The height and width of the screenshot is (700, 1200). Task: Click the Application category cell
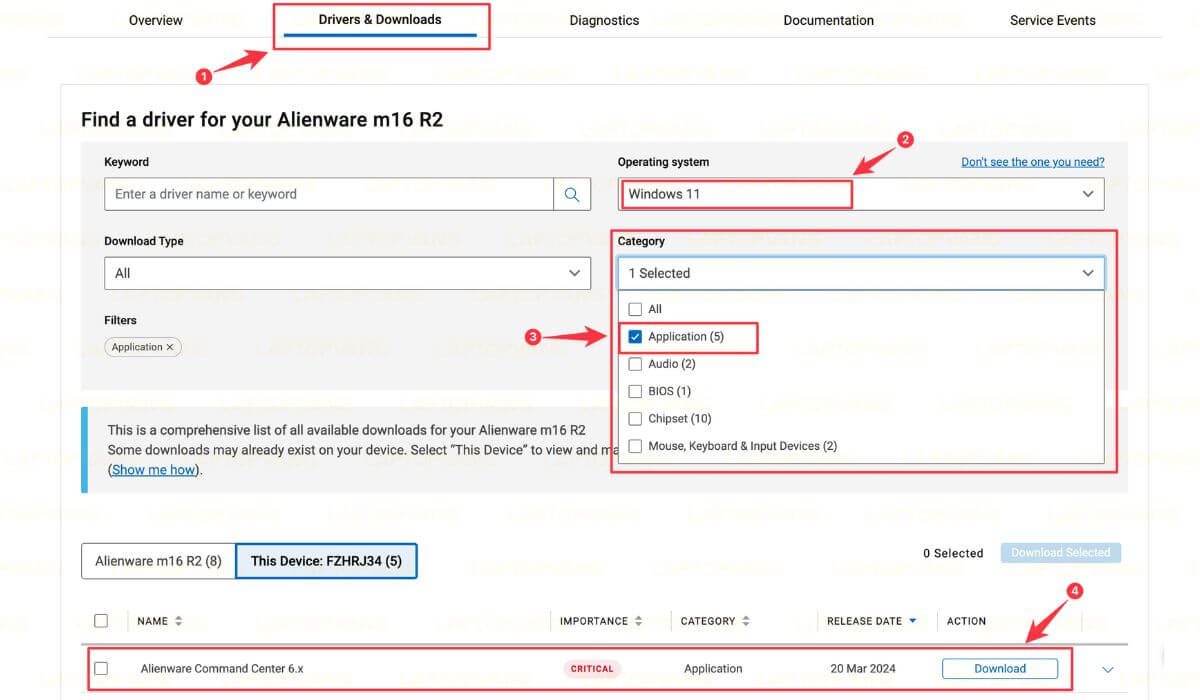coord(713,669)
